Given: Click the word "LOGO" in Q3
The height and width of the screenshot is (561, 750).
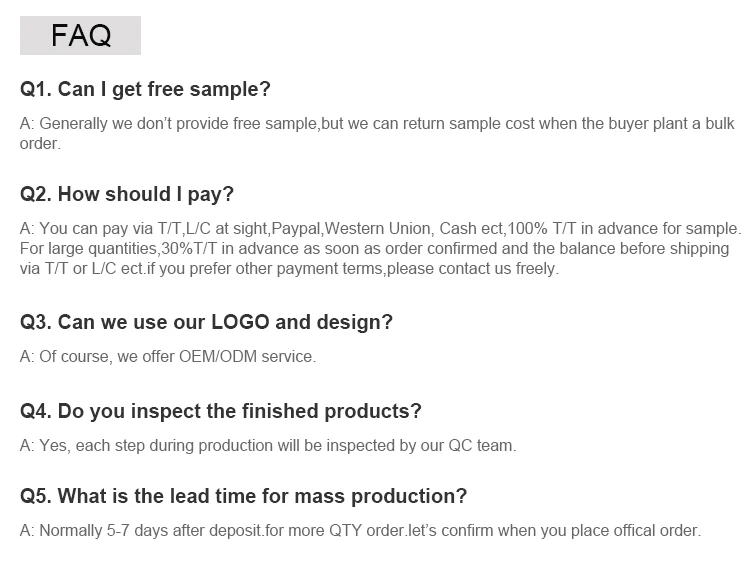Looking at the screenshot, I should point(240,322).
